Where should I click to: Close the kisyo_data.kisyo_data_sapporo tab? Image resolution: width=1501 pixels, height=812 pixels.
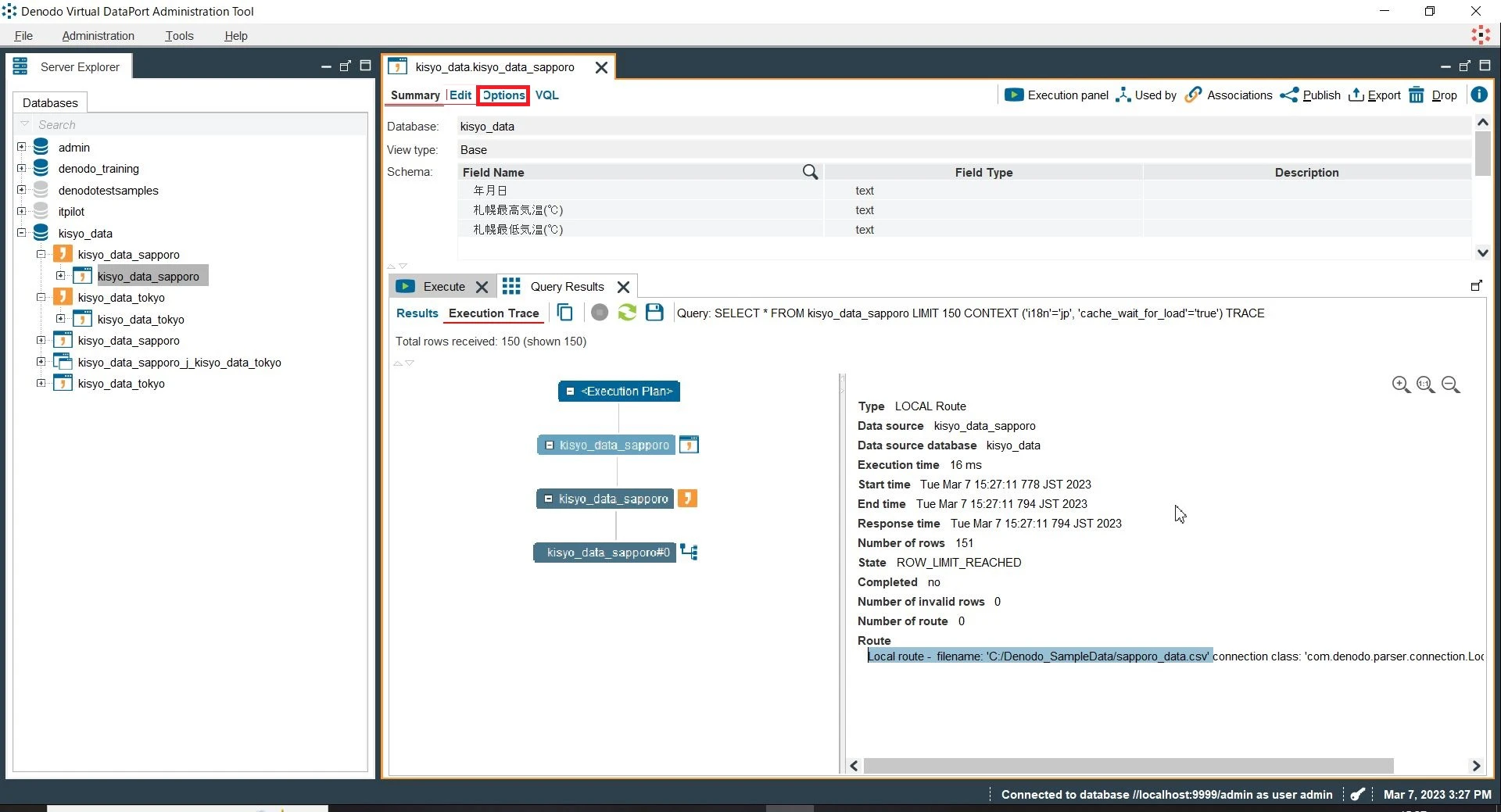[602, 67]
